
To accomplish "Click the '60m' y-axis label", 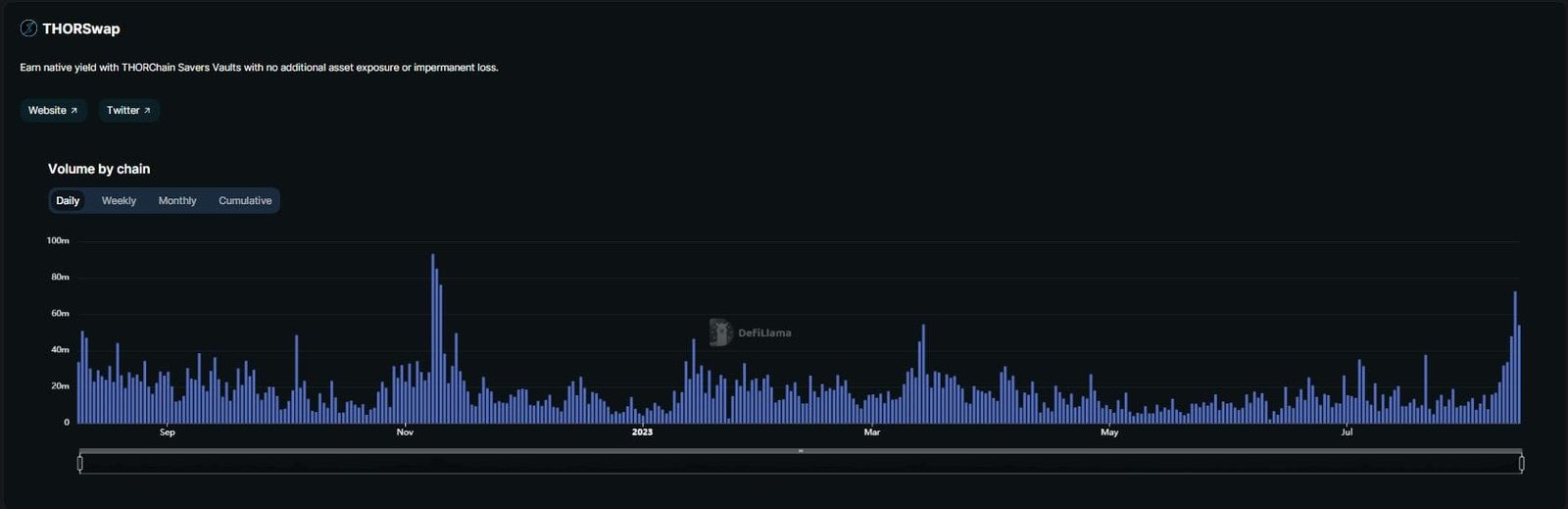I will 61,313.
